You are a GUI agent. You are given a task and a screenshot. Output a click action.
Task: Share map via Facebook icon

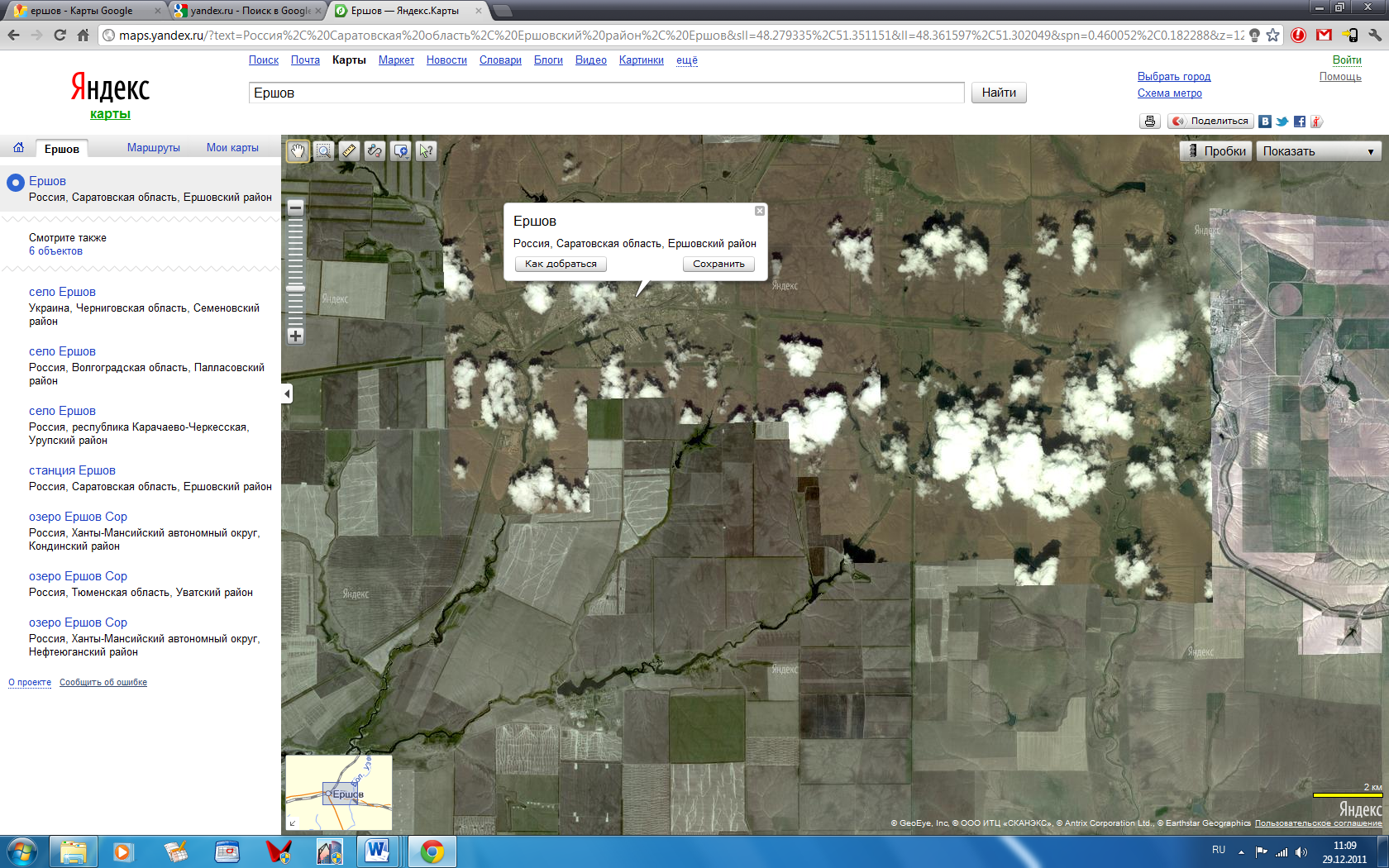(x=1300, y=122)
